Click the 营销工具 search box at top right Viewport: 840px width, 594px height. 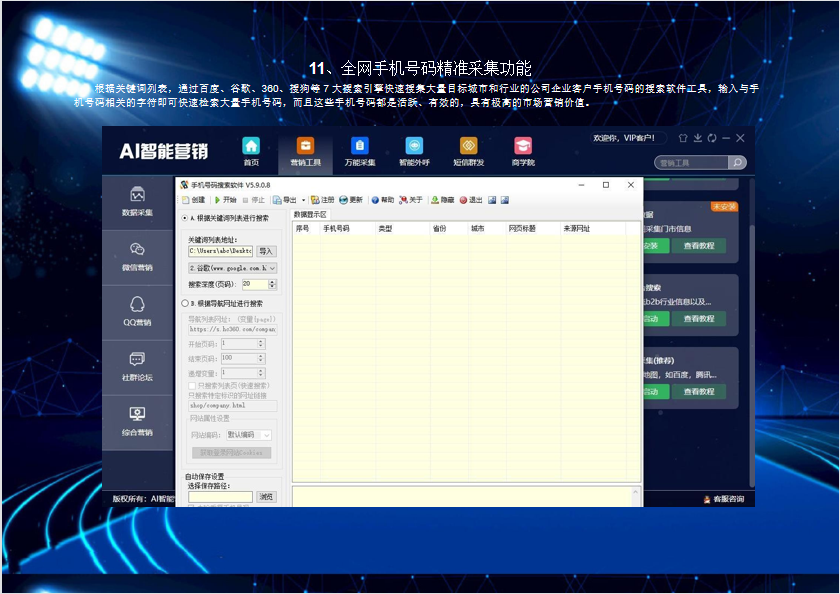click(x=692, y=162)
